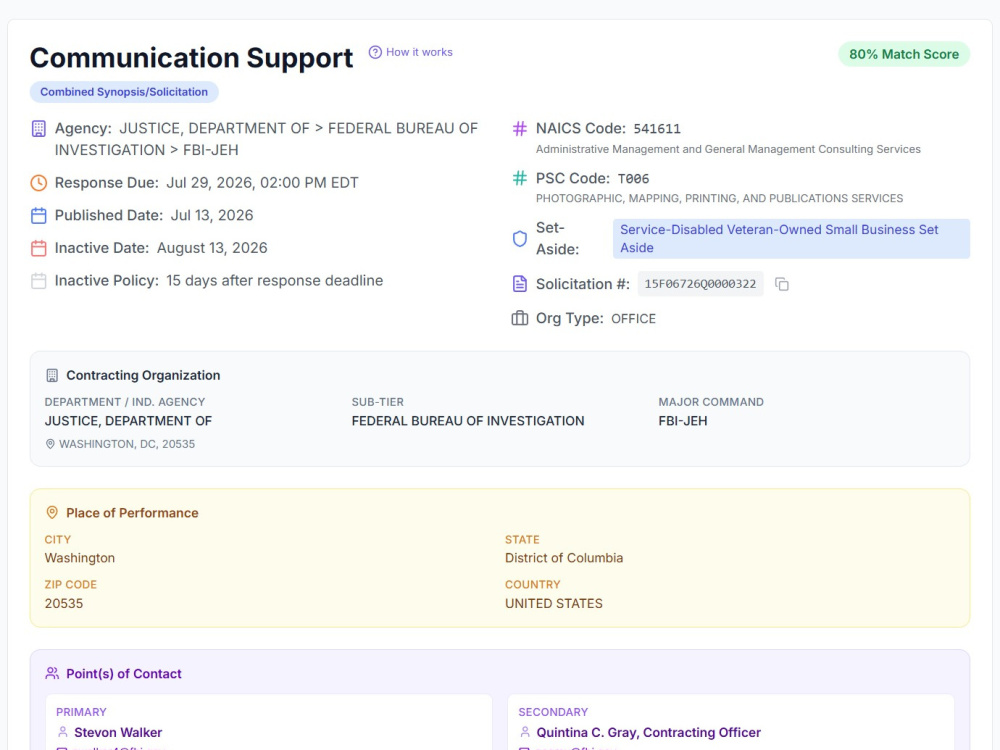Click the Org Type value OFFICE
The image size is (1000, 750).
pos(633,318)
